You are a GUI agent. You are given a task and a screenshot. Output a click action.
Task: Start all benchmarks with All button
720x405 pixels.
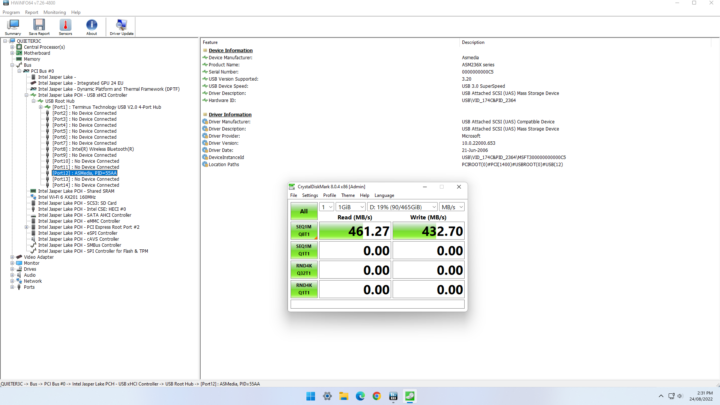[304, 211]
